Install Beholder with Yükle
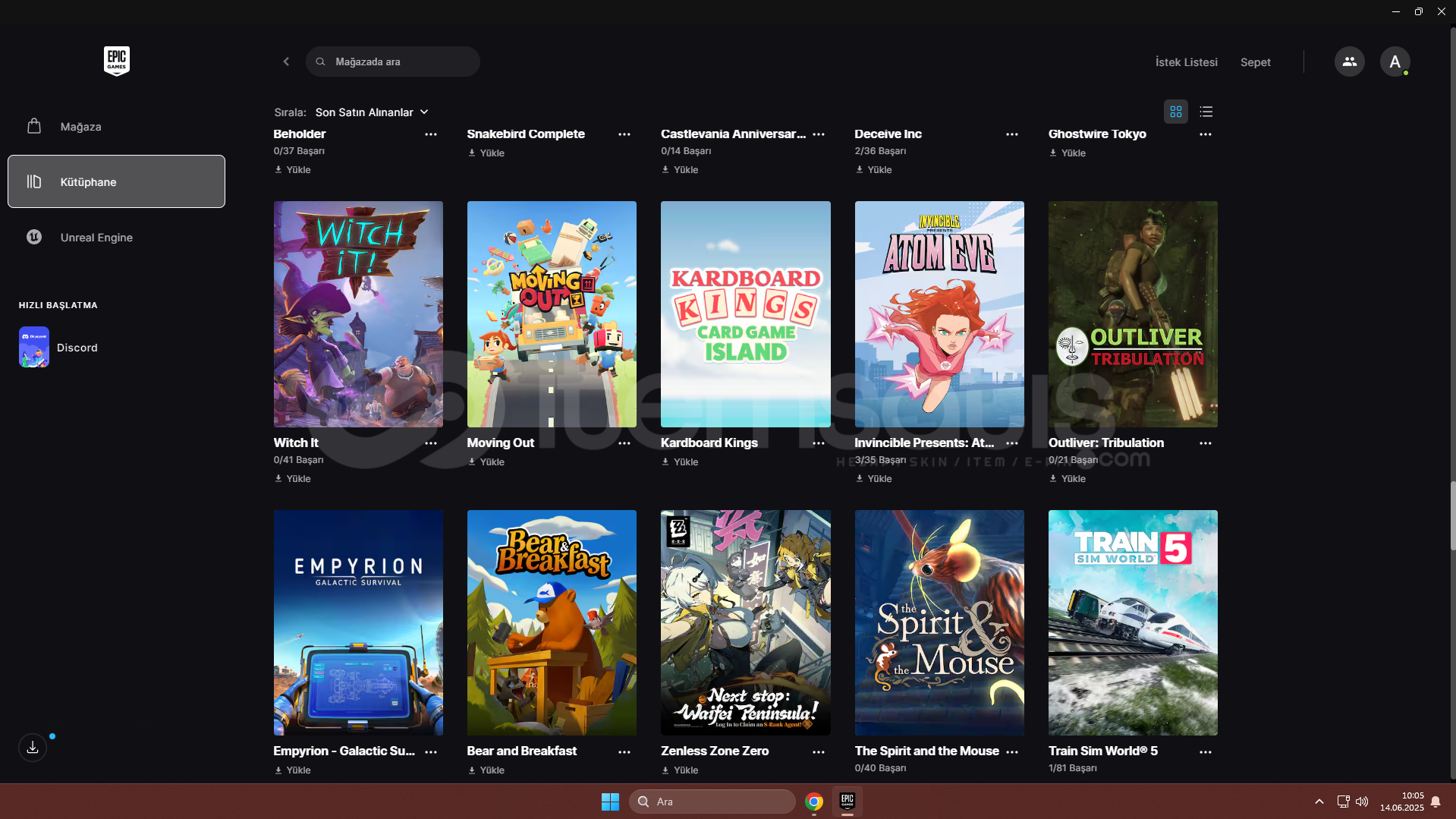The image size is (1456, 819). click(293, 170)
